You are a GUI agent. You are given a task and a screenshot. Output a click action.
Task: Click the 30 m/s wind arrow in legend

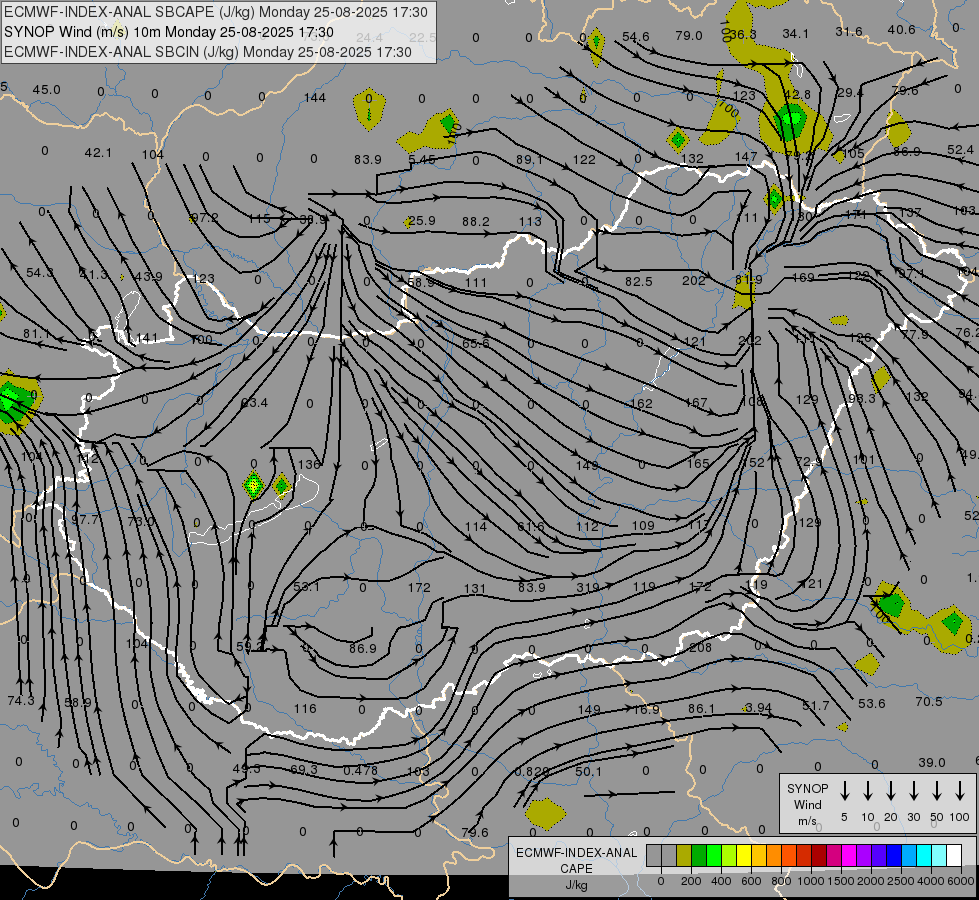click(913, 791)
